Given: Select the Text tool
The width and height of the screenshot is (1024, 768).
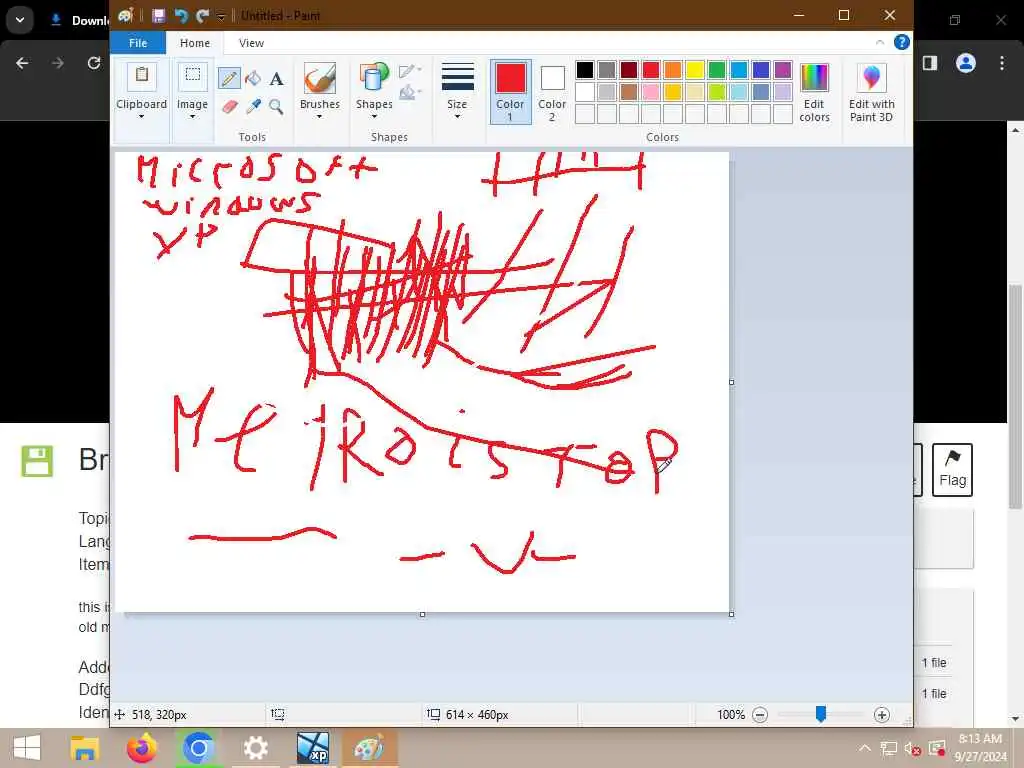Looking at the screenshot, I should click(276, 79).
